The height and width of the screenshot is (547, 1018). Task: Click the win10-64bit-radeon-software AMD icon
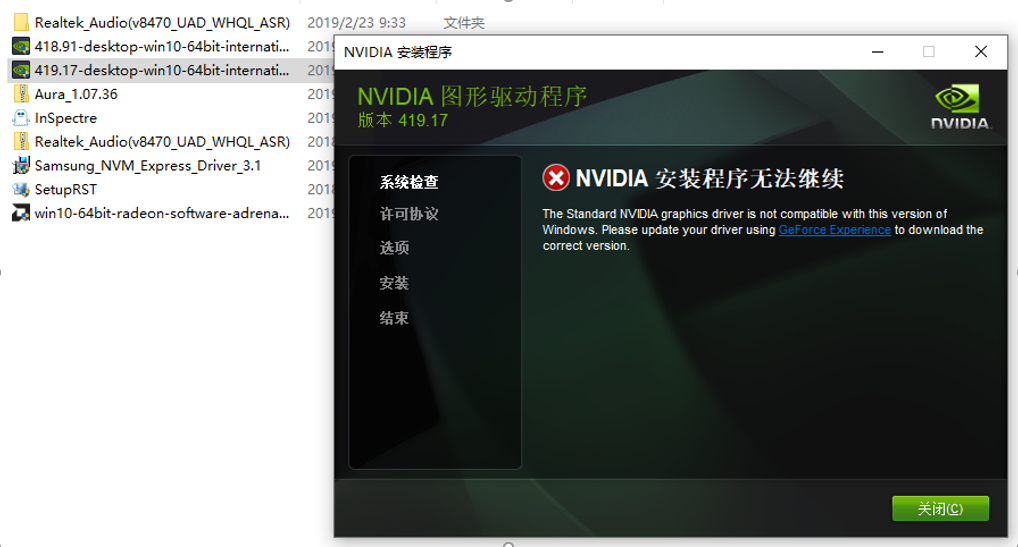pos(21,213)
